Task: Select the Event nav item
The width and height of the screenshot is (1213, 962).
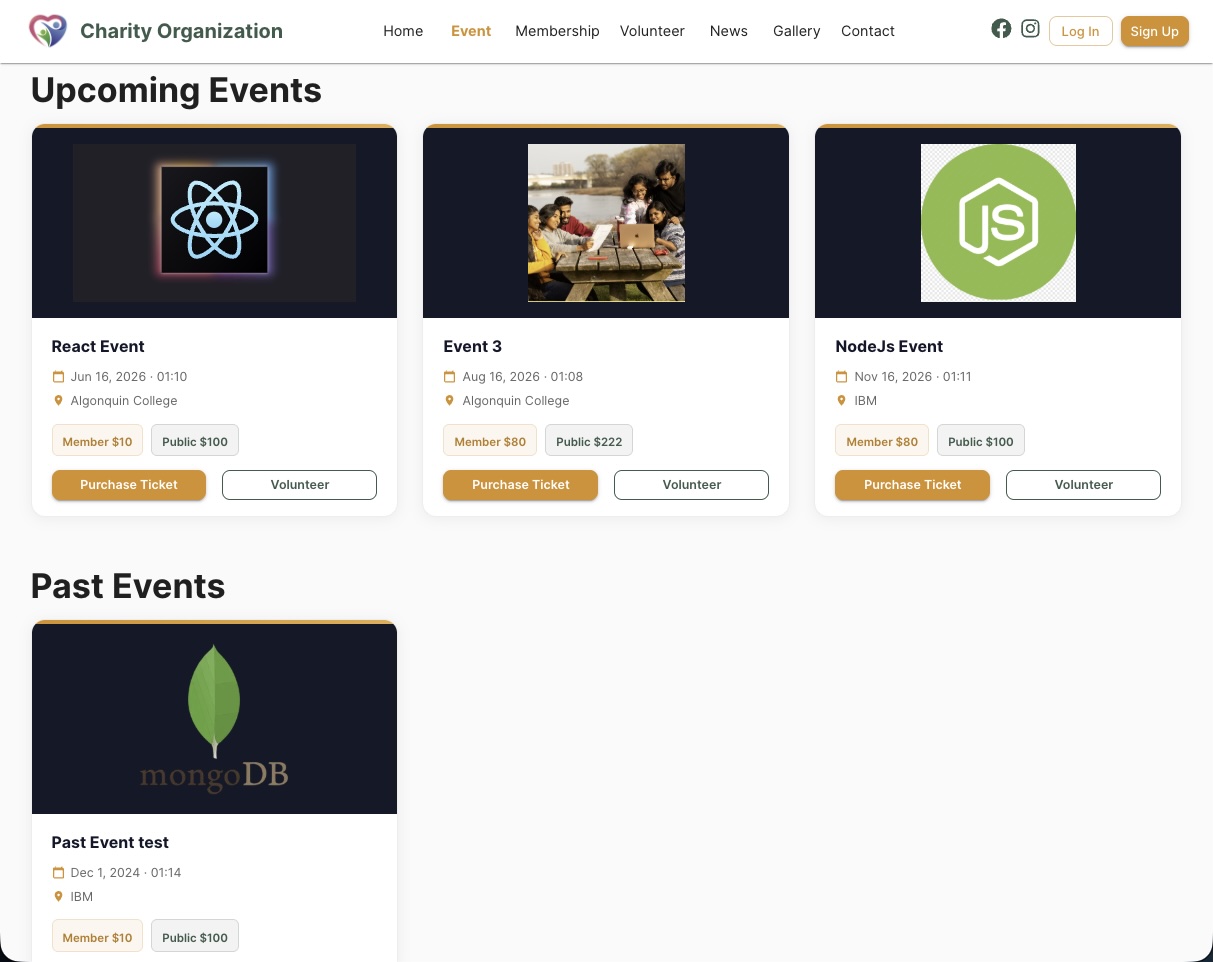Action: coord(471,31)
